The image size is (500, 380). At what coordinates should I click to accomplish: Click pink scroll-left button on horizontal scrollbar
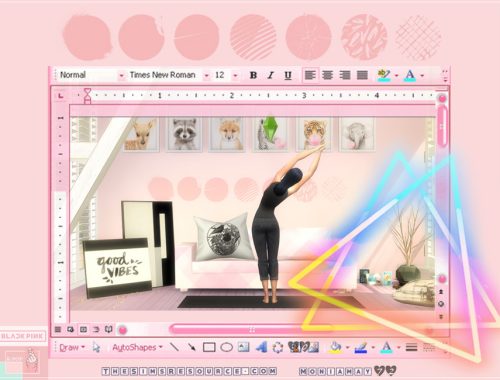(123, 330)
